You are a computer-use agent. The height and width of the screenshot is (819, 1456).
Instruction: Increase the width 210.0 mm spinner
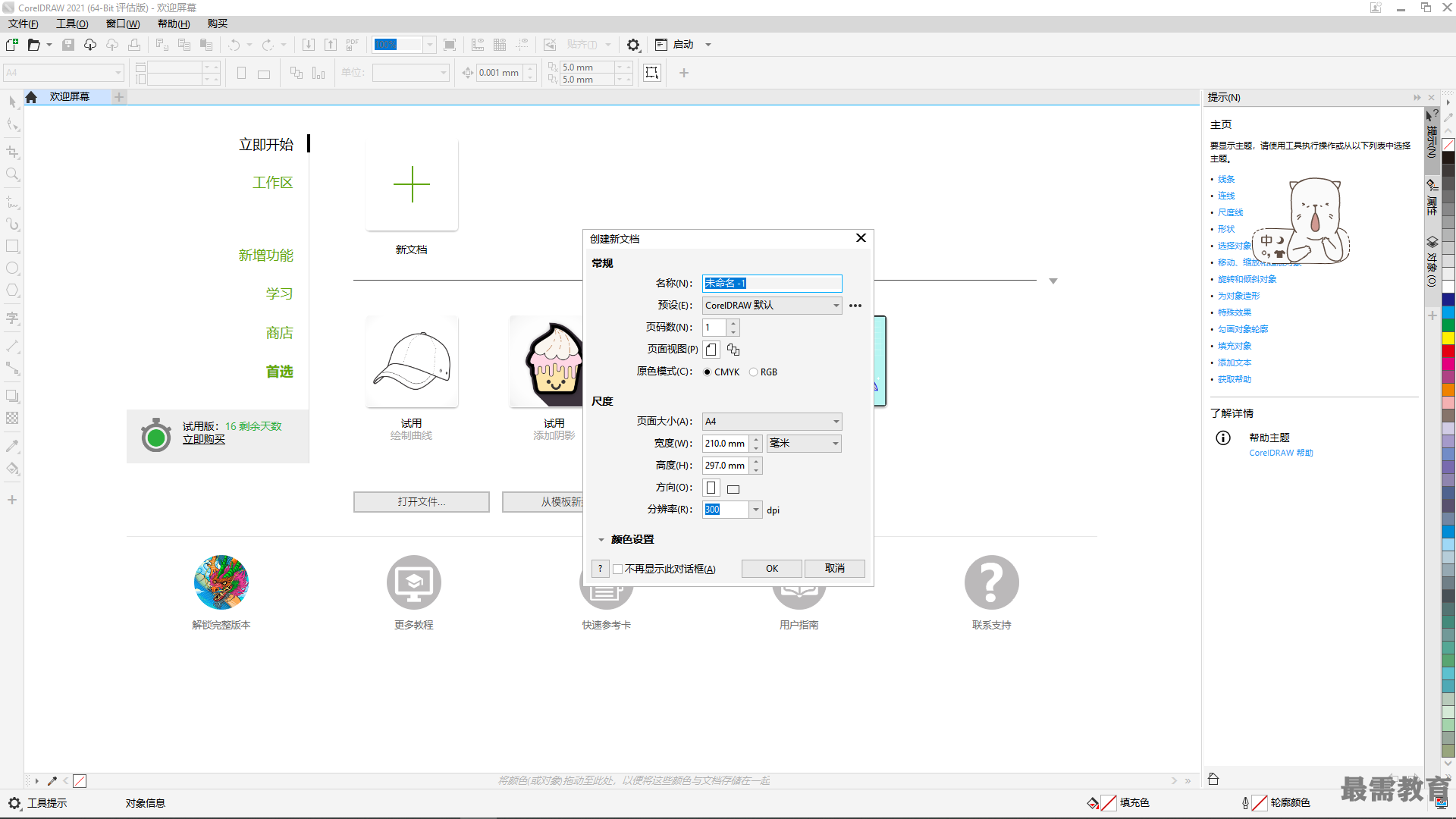pos(756,440)
